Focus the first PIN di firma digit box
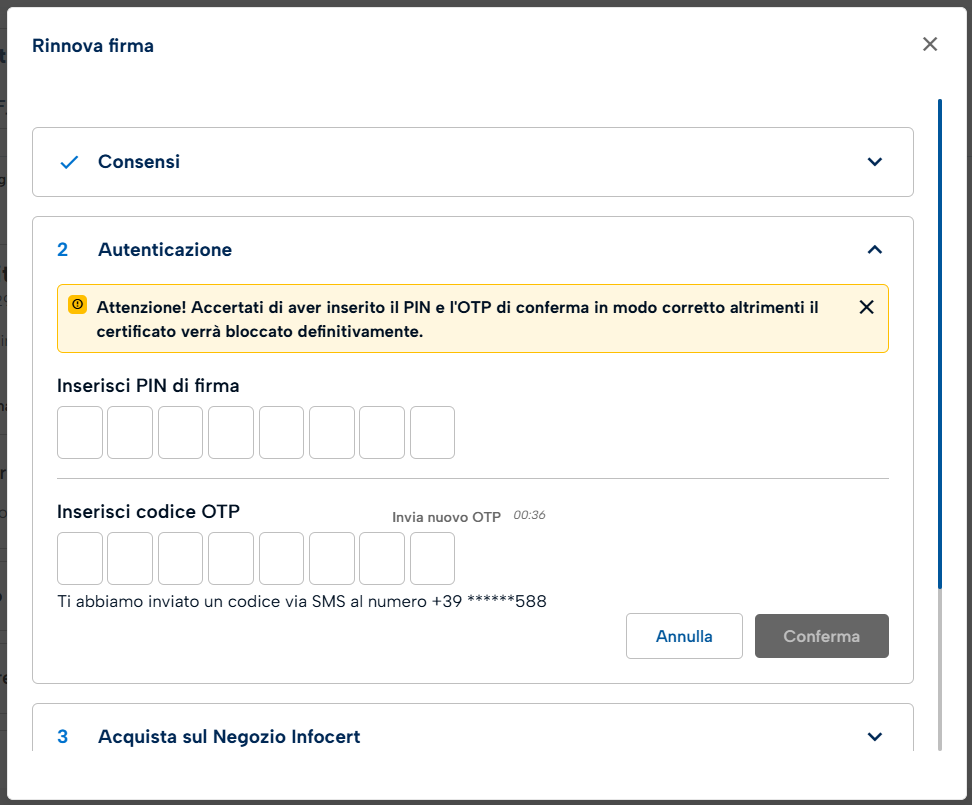The width and height of the screenshot is (972, 805). [80, 432]
